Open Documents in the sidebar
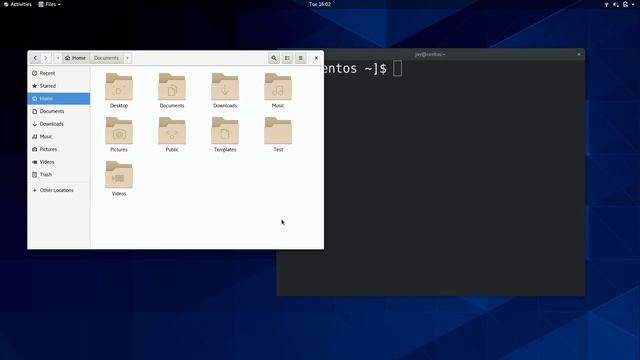 (59, 111)
